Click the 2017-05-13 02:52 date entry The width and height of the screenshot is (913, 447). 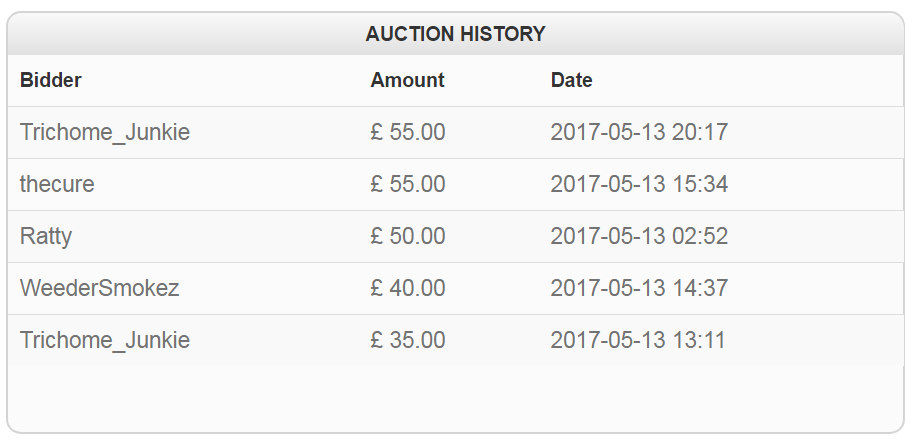pos(639,236)
